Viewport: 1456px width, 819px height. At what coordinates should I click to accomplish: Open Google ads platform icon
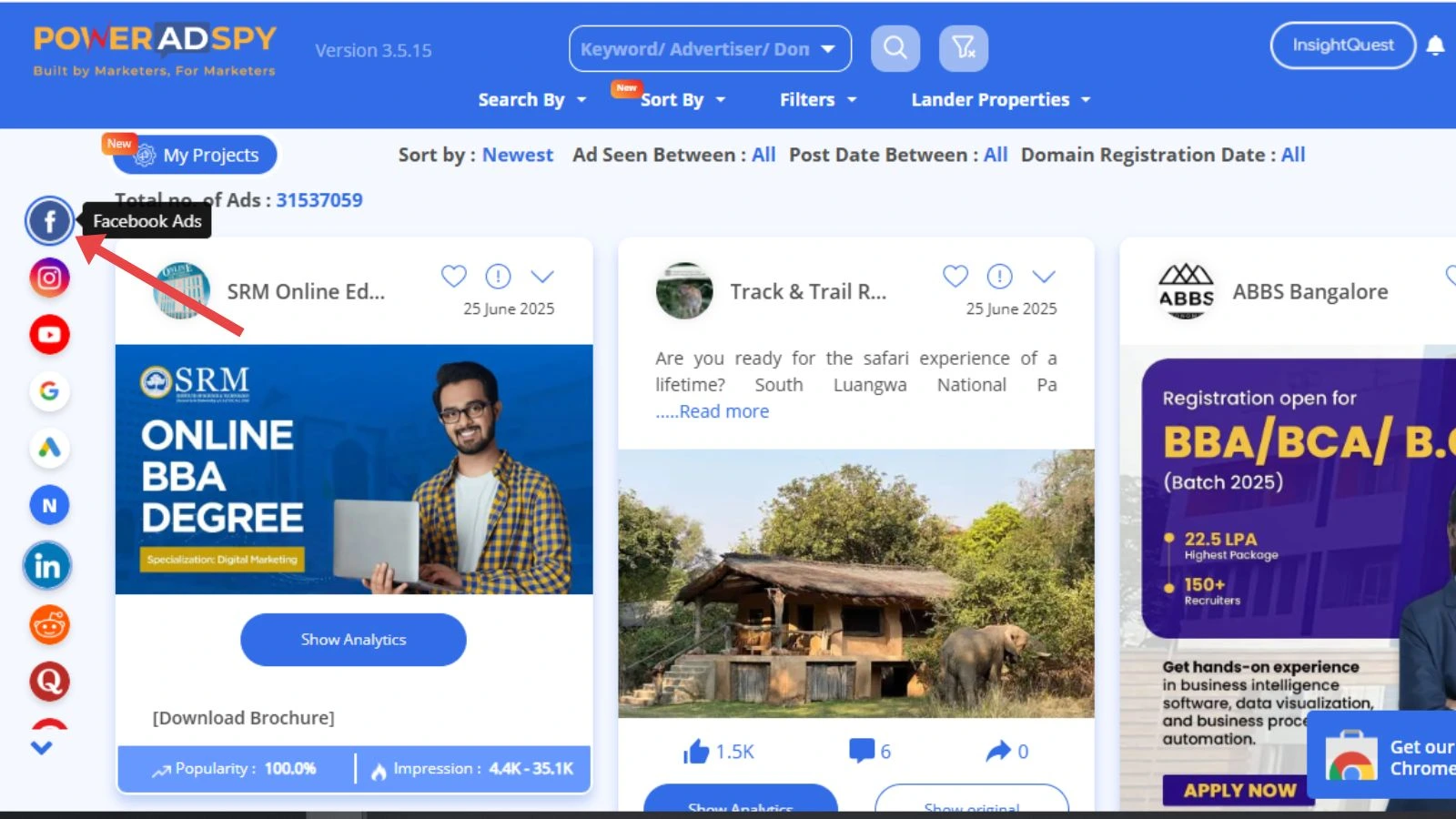tap(49, 391)
